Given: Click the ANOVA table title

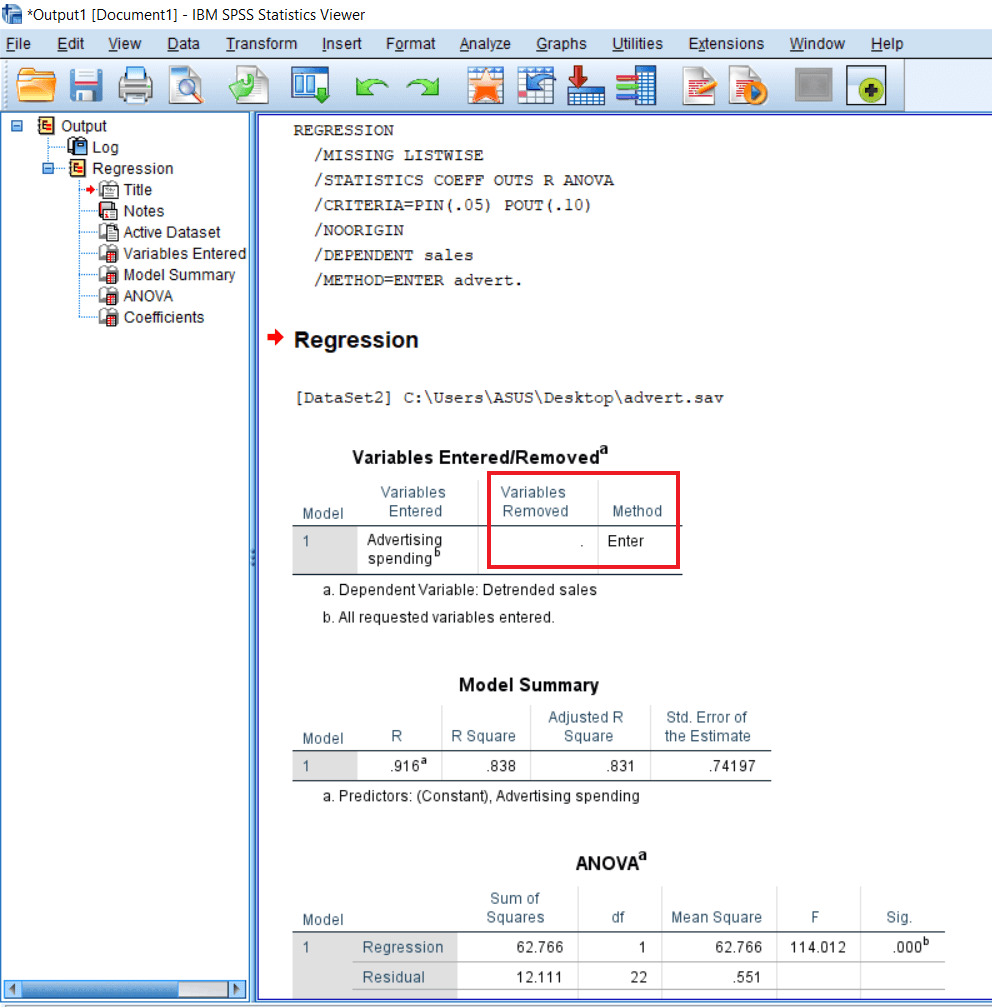Looking at the screenshot, I should (611, 863).
